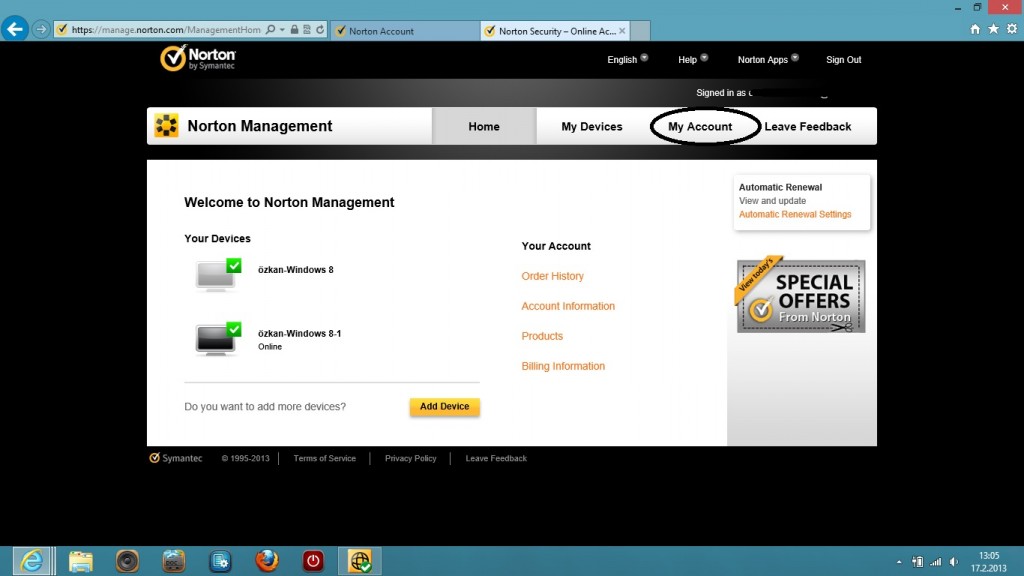Viewport: 1024px width, 576px height.
Task: Open the My Devices menu tab
Action: (x=591, y=127)
